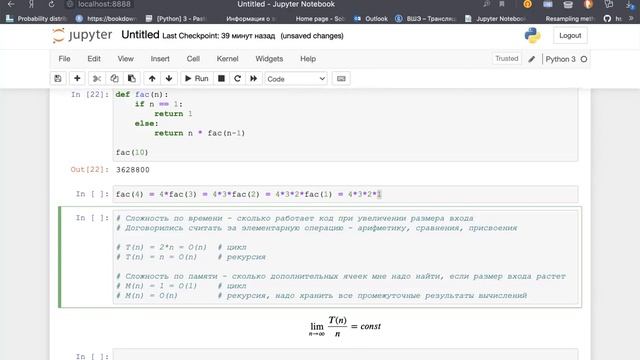Click the output value 3628800
The width and height of the screenshot is (640, 360).
pyautogui.click(x=133, y=170)
